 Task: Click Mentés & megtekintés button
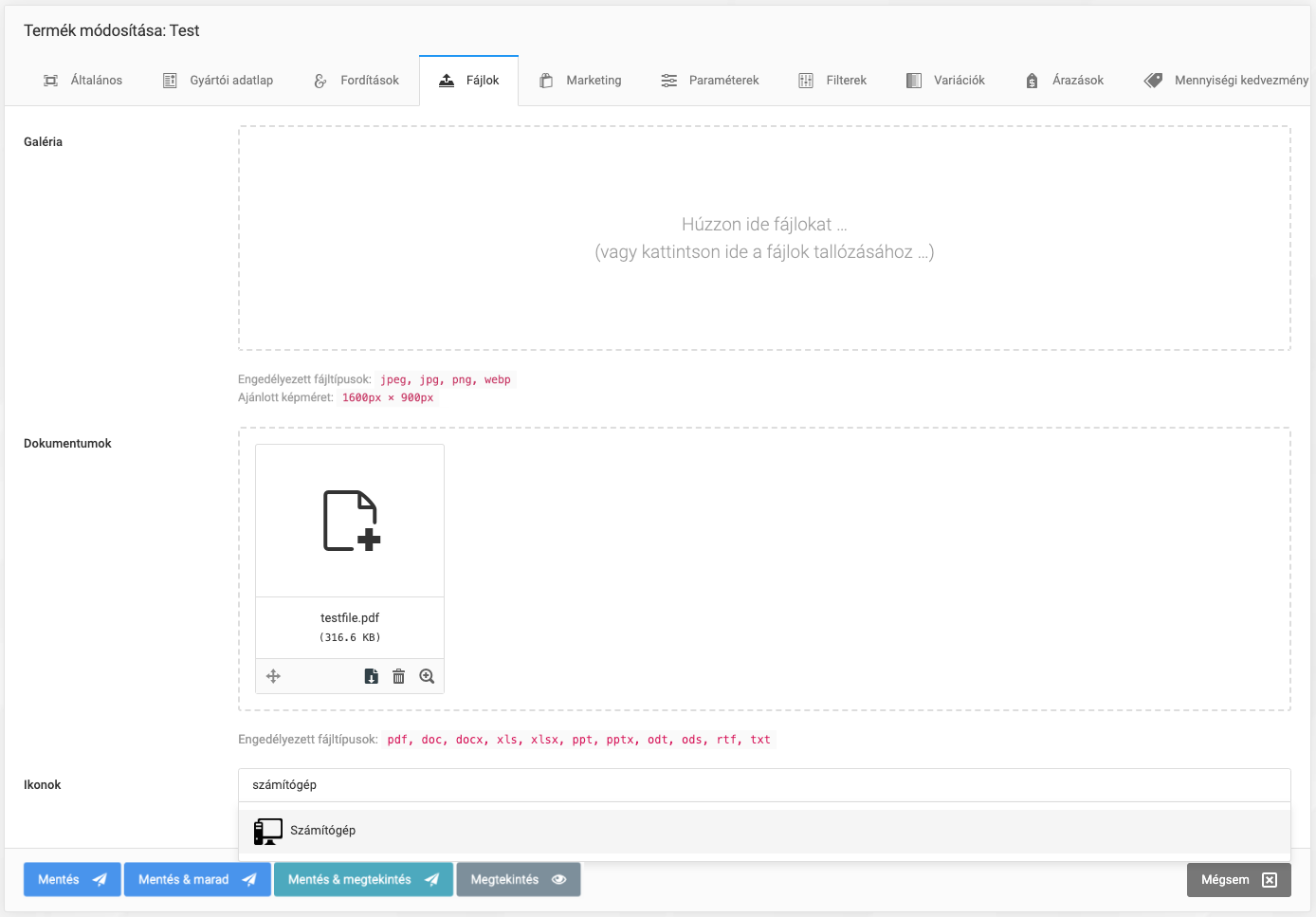tap(364, 879)
